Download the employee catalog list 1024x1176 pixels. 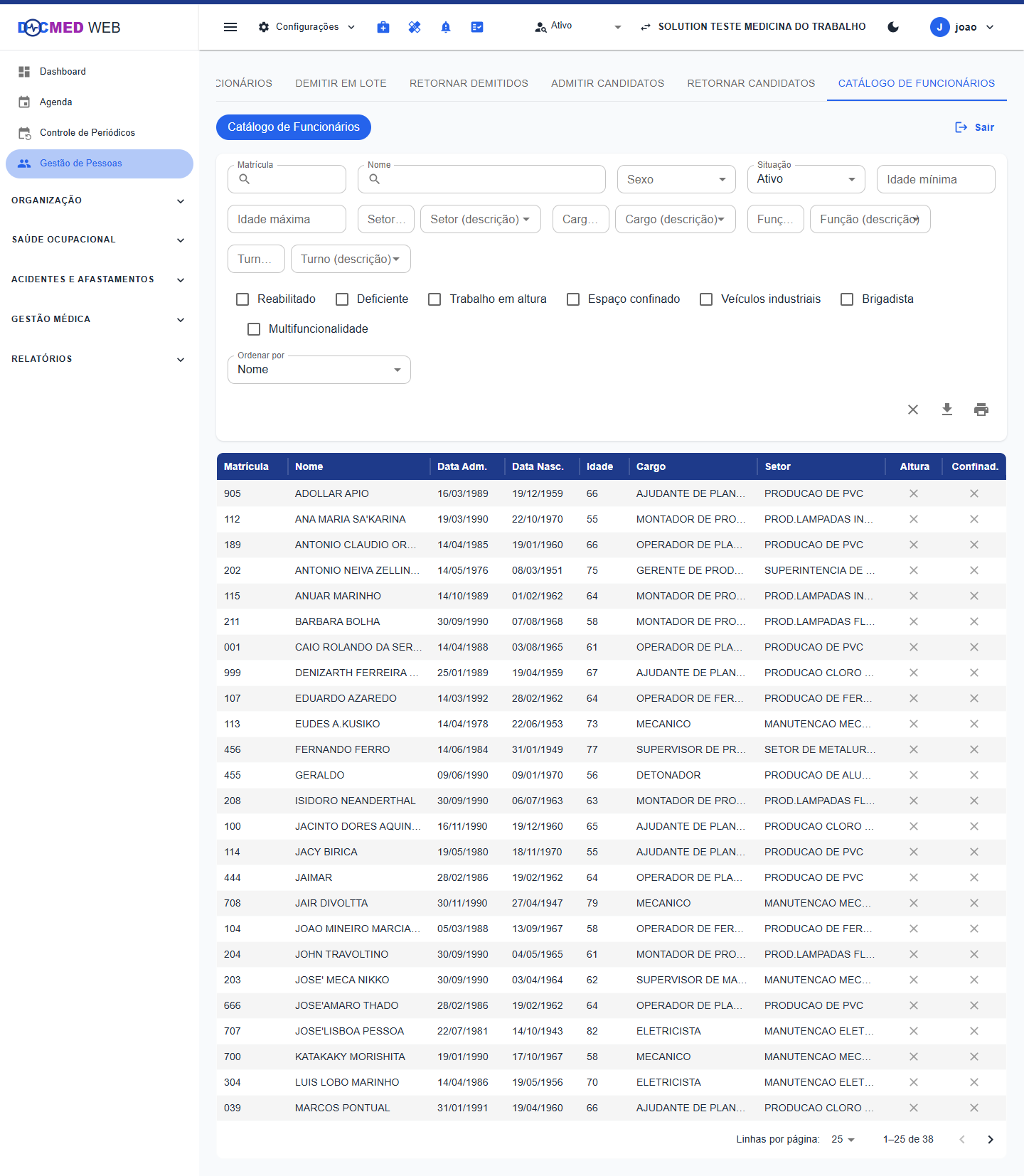click(x=947, y=410)
